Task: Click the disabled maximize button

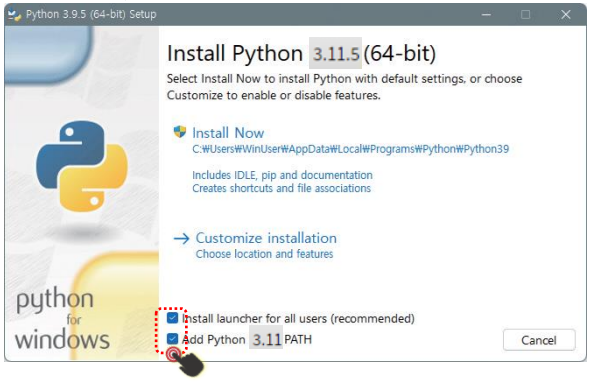Action: [x=526, y=15]
